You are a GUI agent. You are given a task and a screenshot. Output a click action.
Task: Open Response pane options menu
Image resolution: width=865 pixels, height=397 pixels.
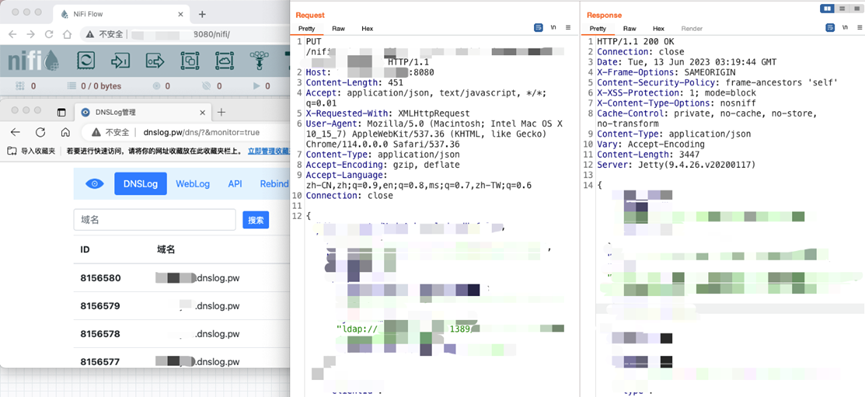click(x=858, y=28)
